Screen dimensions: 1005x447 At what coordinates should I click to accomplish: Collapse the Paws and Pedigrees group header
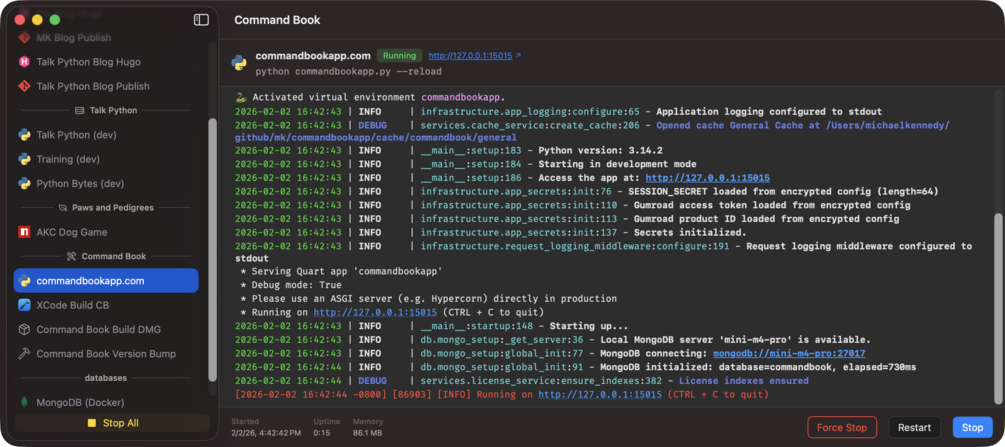(x=106, y=208)
